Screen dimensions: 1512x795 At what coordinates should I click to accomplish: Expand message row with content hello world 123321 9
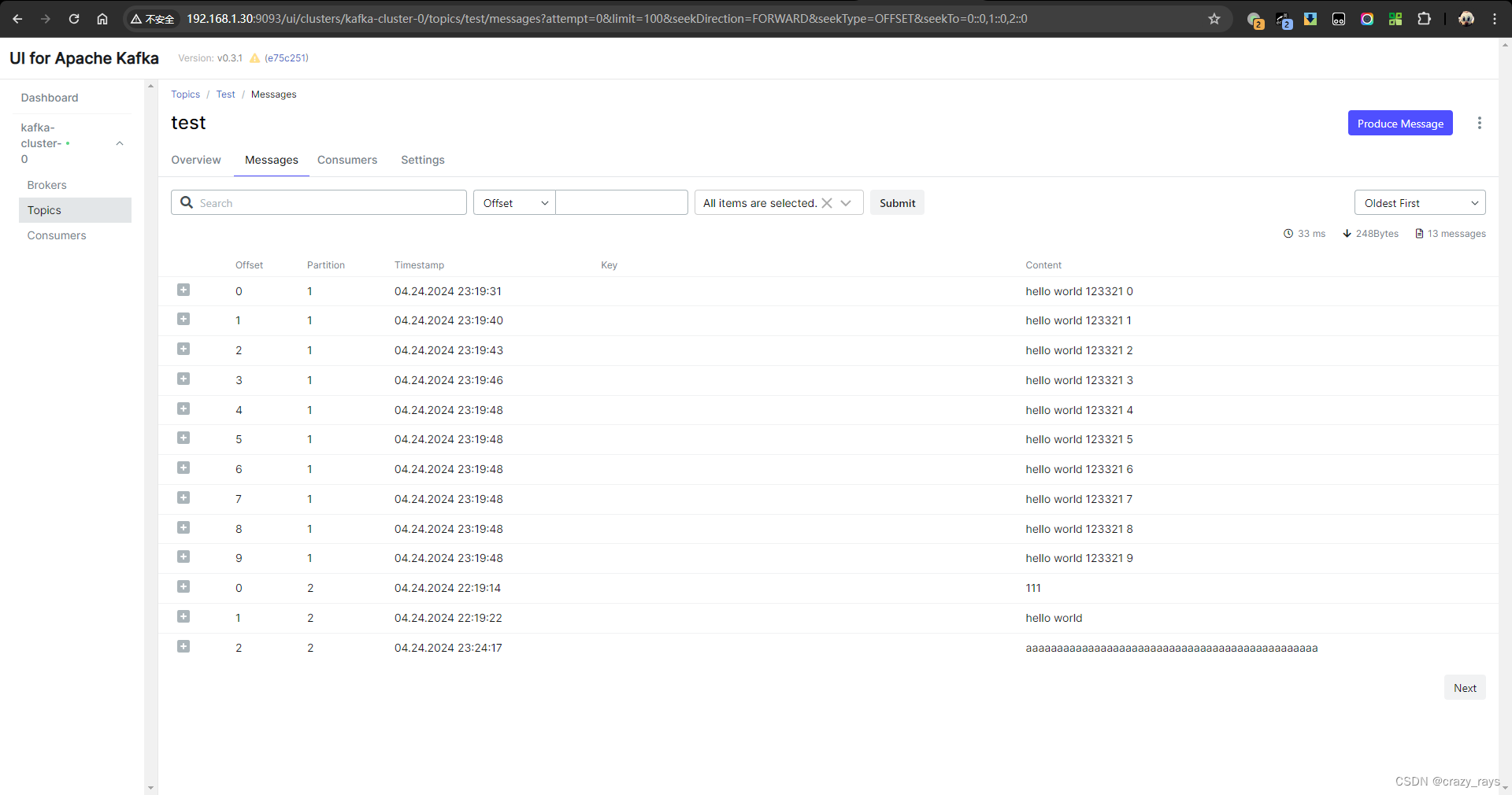183,557
